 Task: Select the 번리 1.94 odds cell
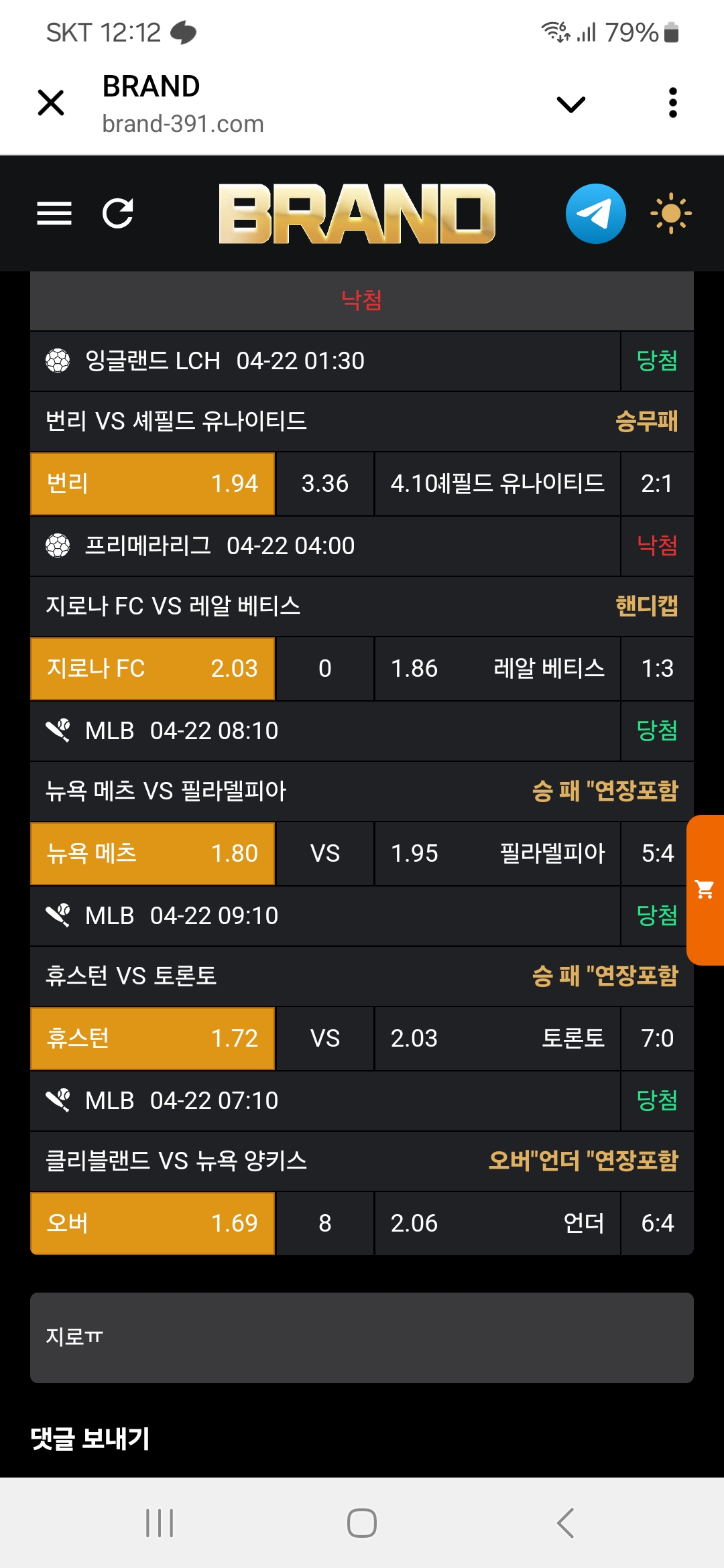click(153, 484)
